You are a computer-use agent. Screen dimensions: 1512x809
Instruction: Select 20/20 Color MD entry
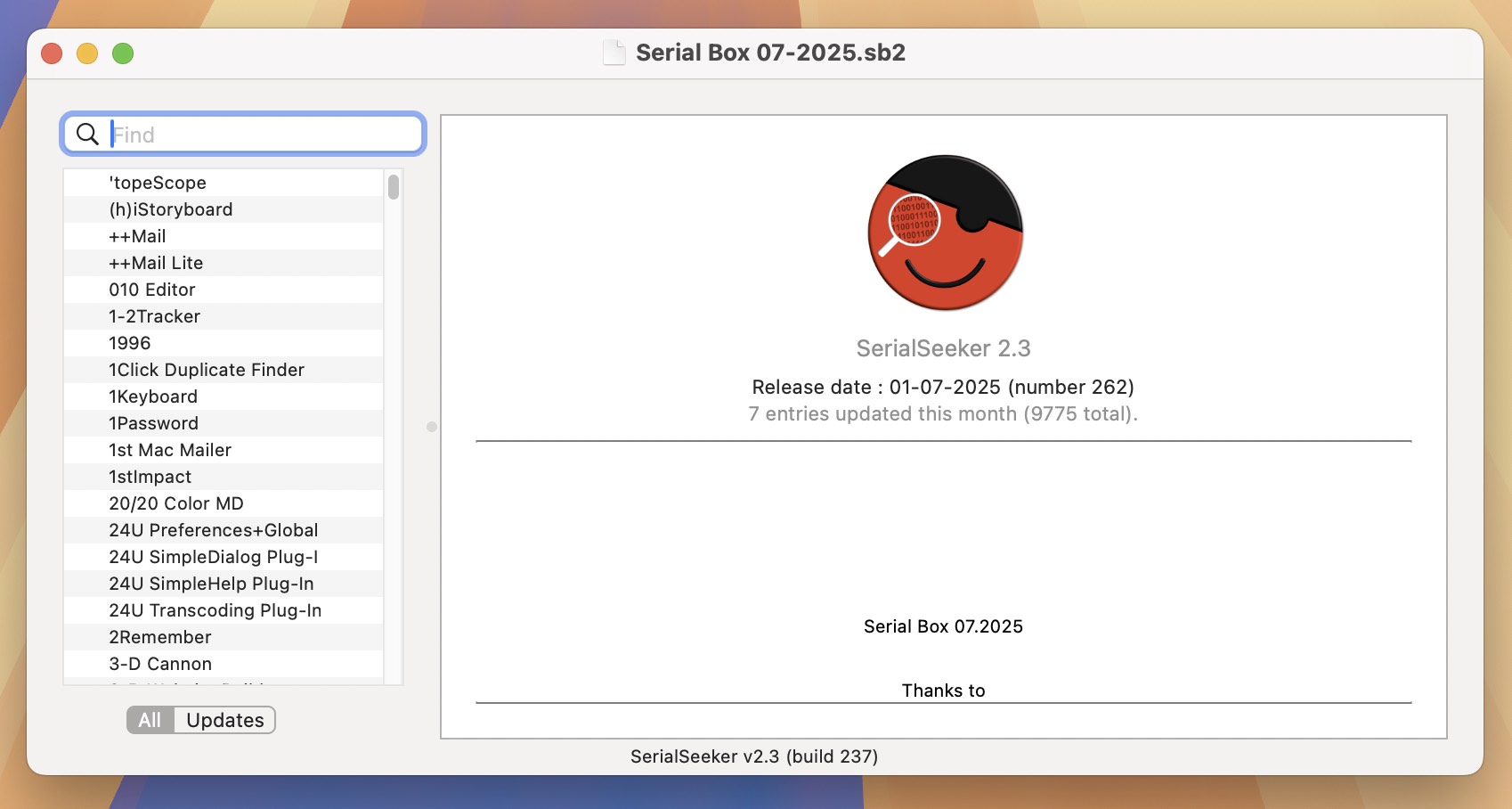224,503
